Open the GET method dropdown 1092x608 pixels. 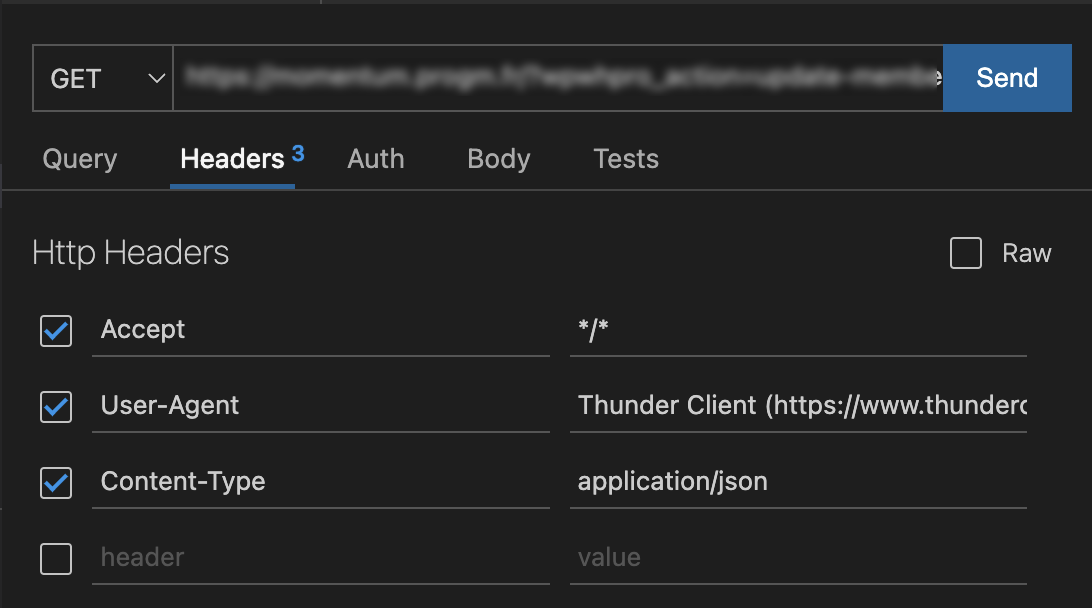(x=102, y=78)
